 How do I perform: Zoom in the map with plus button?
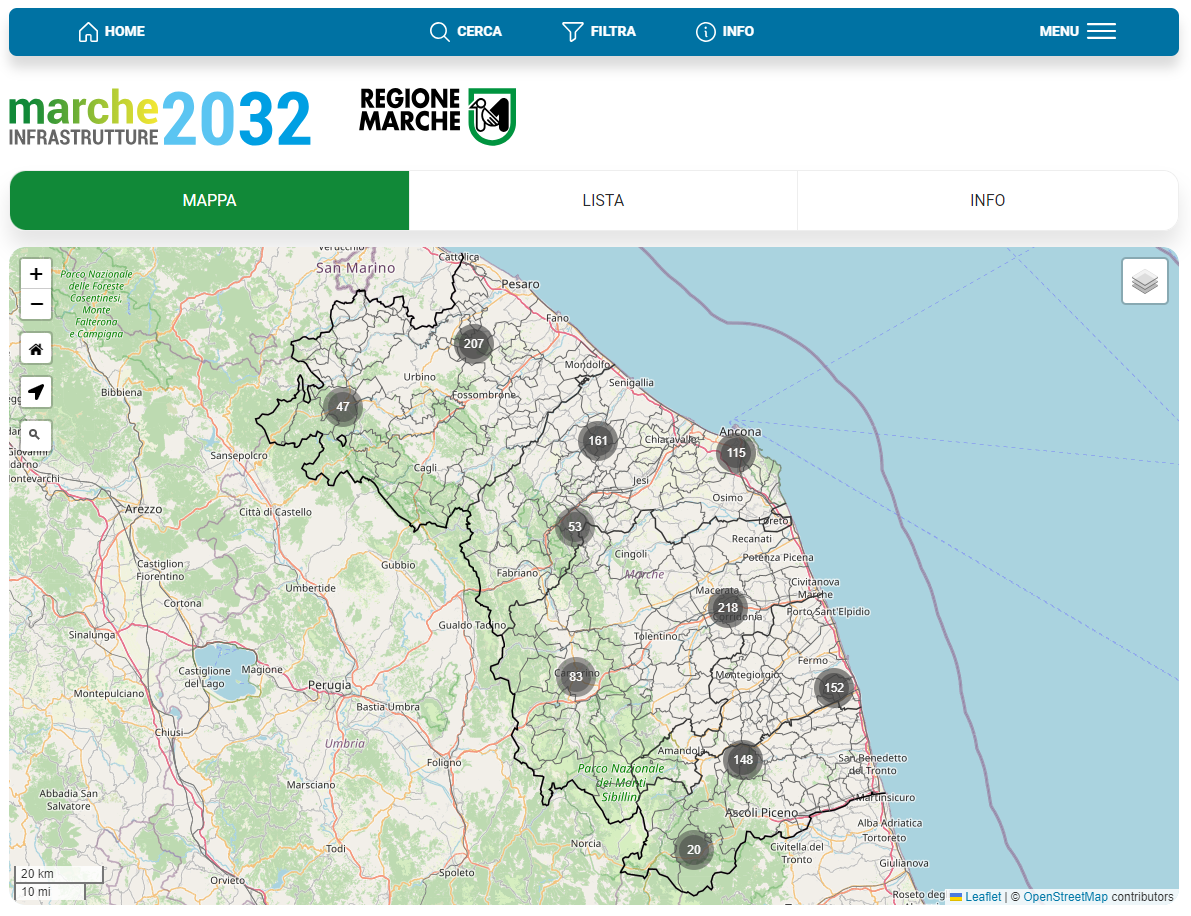[36, 274]
